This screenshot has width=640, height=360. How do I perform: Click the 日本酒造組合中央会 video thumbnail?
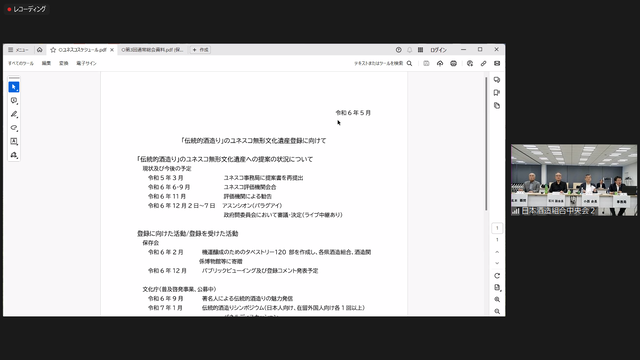tap(574, 180)
